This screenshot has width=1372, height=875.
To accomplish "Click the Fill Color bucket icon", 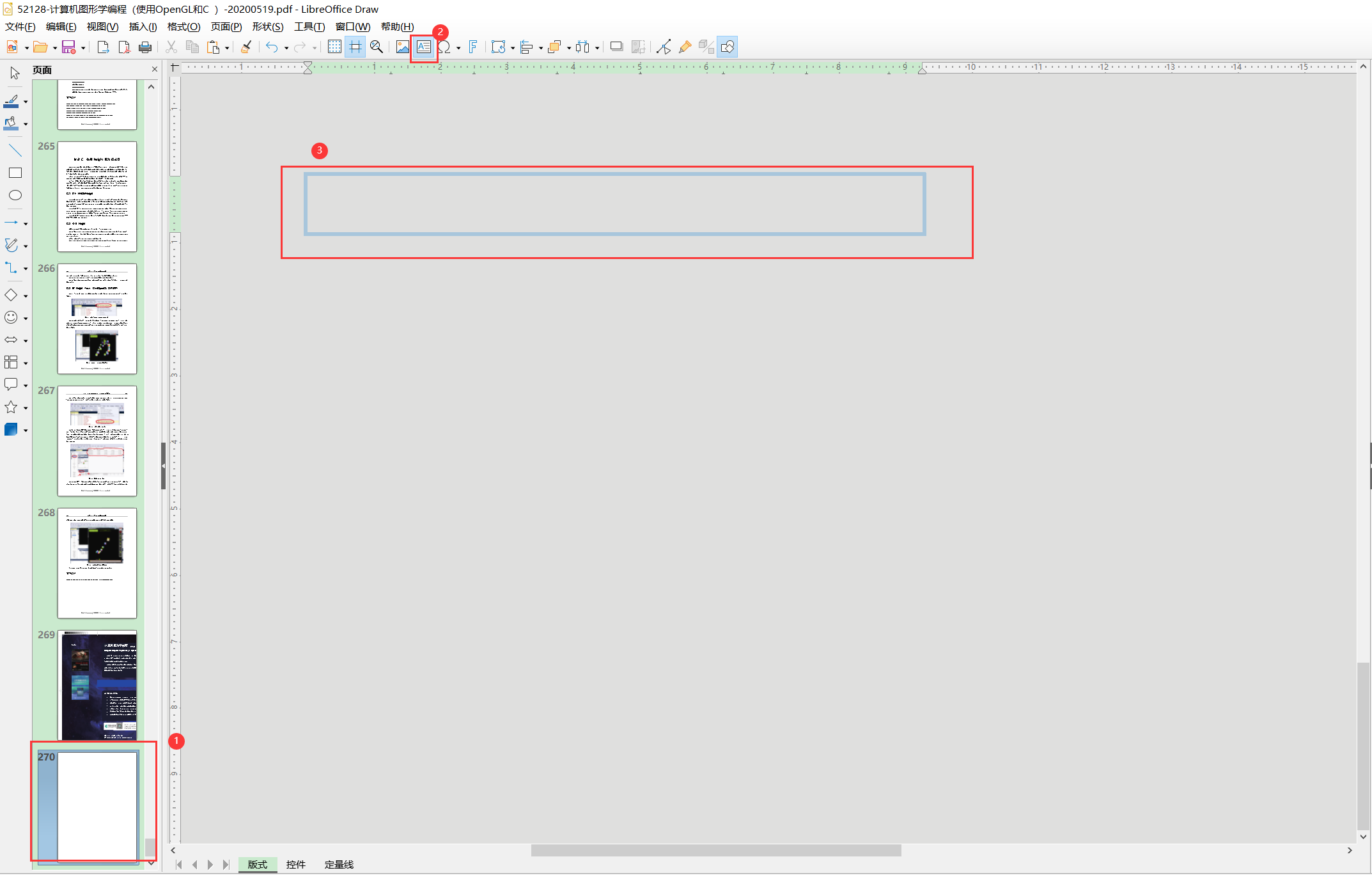I will point(12,123).
